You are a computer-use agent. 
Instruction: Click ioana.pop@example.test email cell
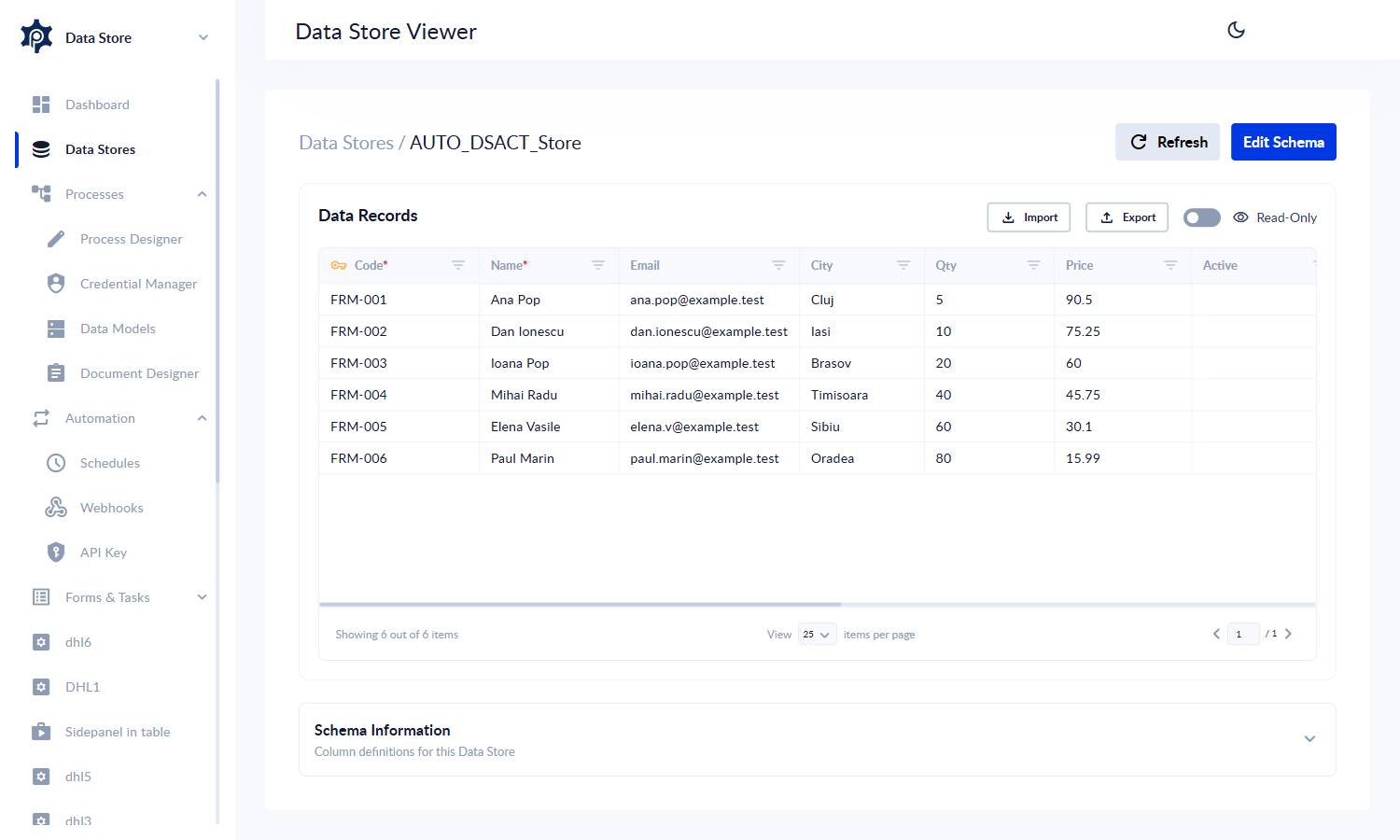click(708, 363)
